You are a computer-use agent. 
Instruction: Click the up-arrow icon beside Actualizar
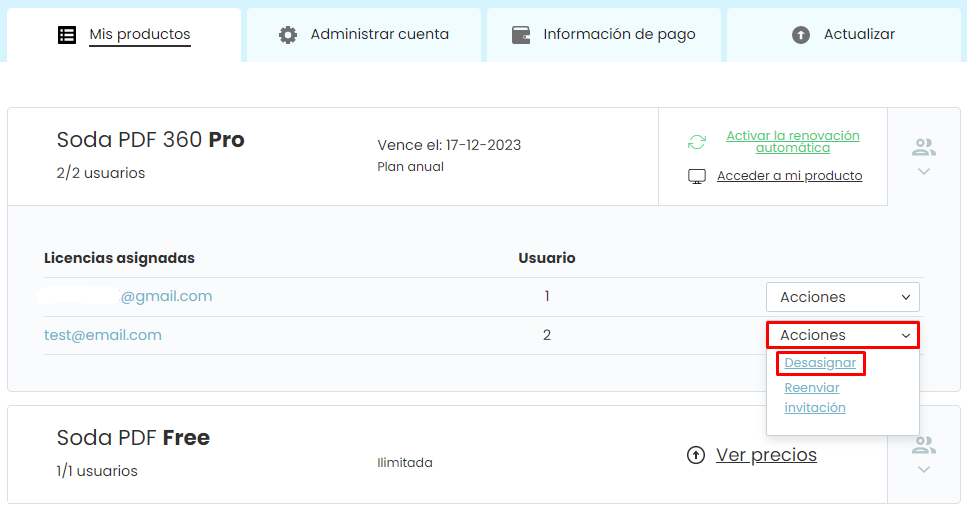[x=800, y=35]
